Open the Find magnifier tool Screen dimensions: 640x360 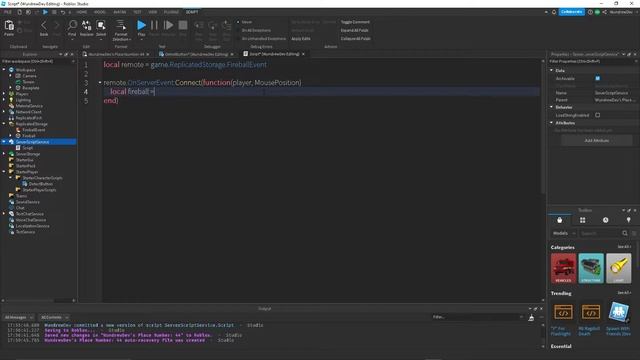coord(72,25)
